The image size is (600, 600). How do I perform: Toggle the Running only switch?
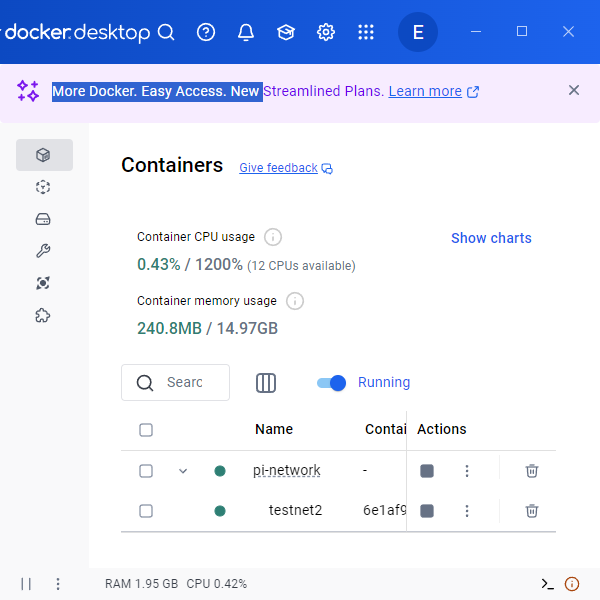click(x=331, y=383)
